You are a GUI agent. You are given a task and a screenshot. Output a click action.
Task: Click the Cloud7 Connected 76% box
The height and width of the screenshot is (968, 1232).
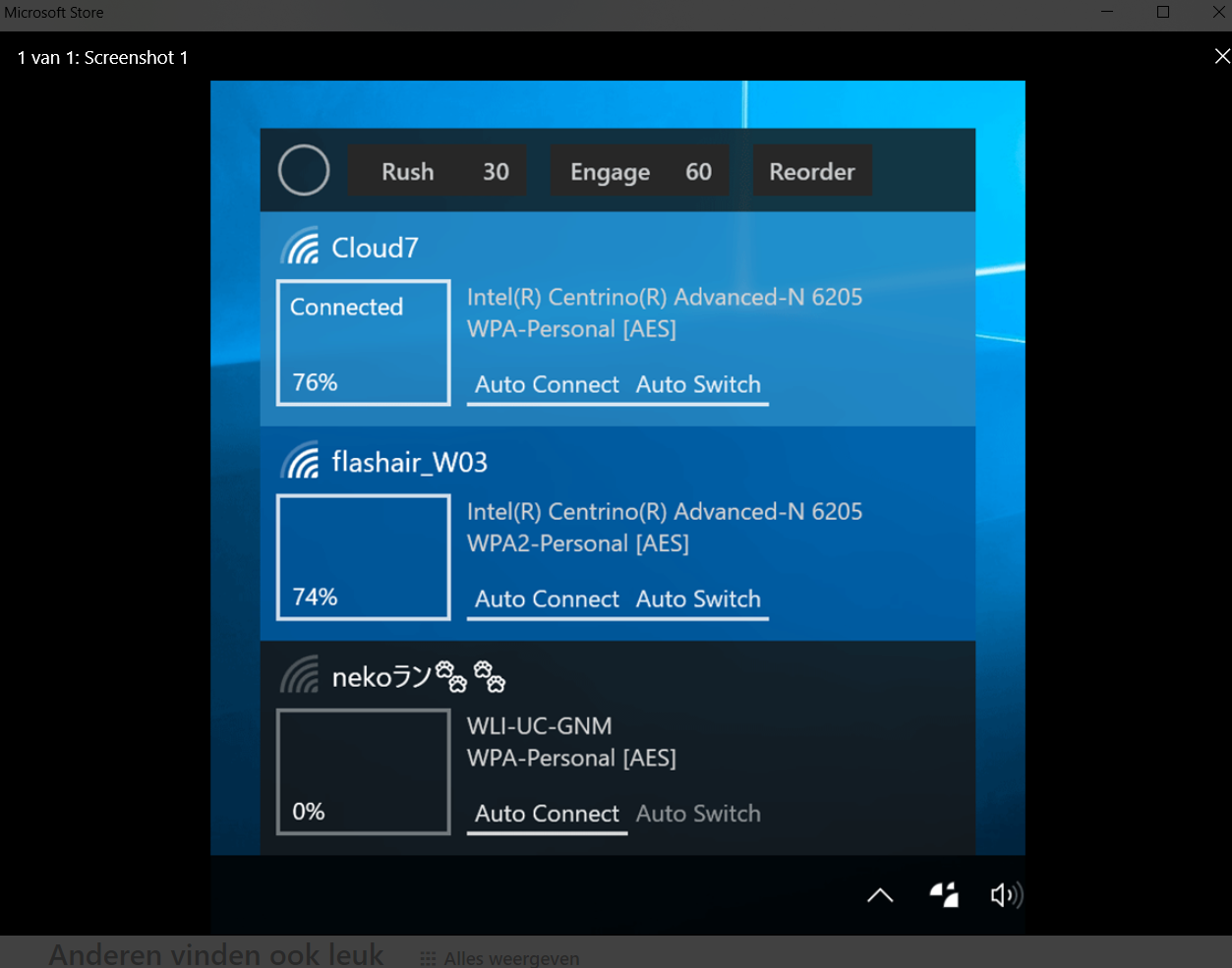[x=364, y=343]
